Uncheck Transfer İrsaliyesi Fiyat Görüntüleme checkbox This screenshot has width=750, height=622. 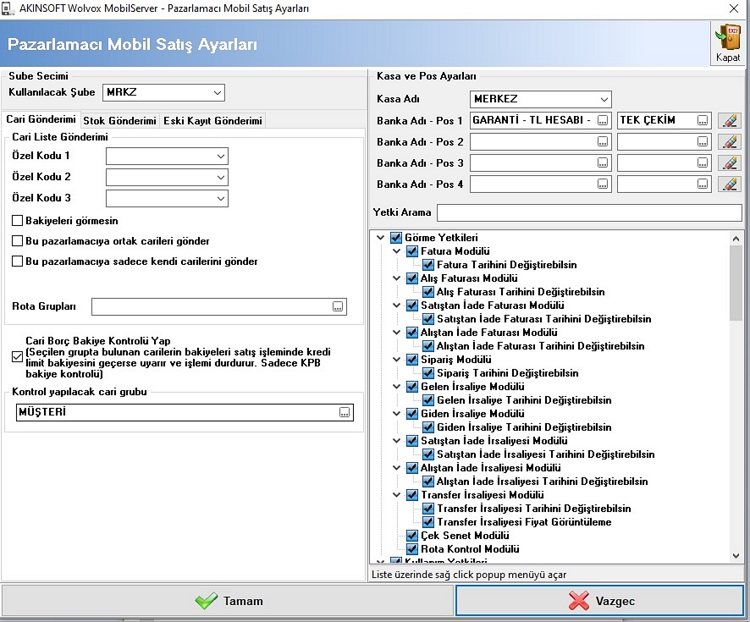point(428,522)
